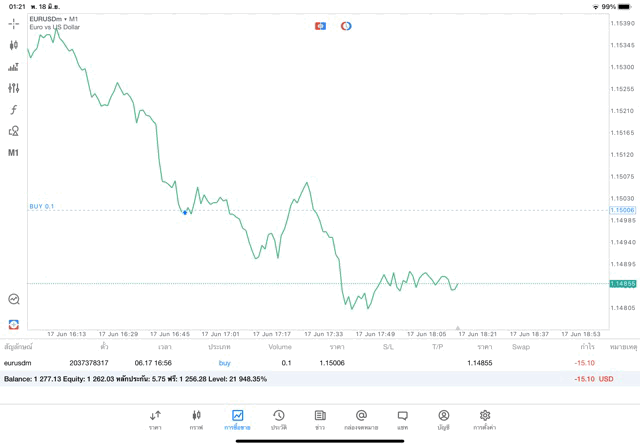Toggle the circular red-blue icon above chart
Image resolution: width=640 pixels, height=447 pixels.
[x=346, y=26]
